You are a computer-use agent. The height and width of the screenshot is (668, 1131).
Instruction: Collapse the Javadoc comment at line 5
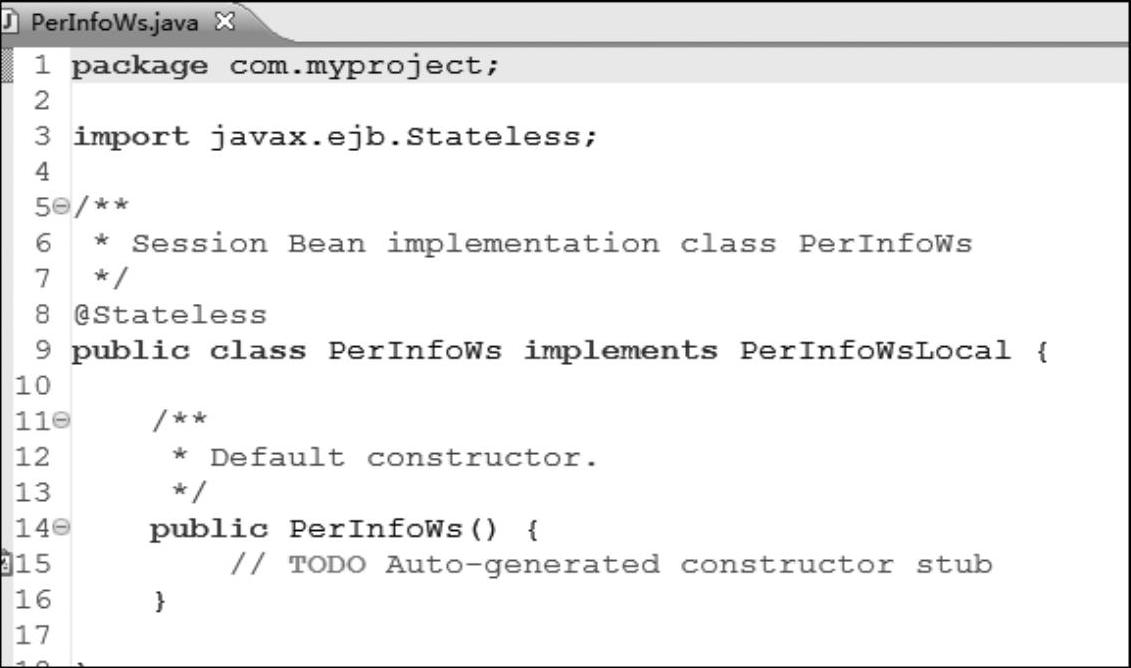tap(61, 207)
